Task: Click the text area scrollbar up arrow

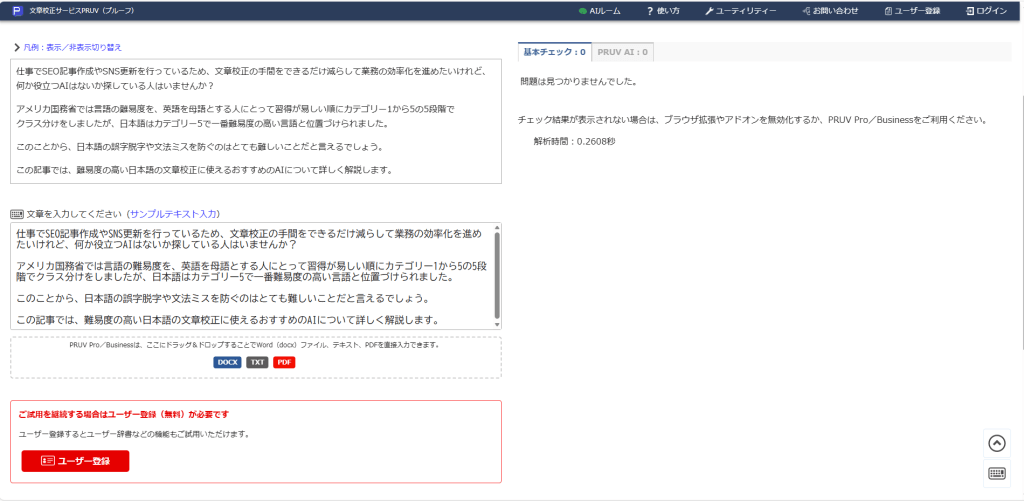Action: click(x=497, y=227)
